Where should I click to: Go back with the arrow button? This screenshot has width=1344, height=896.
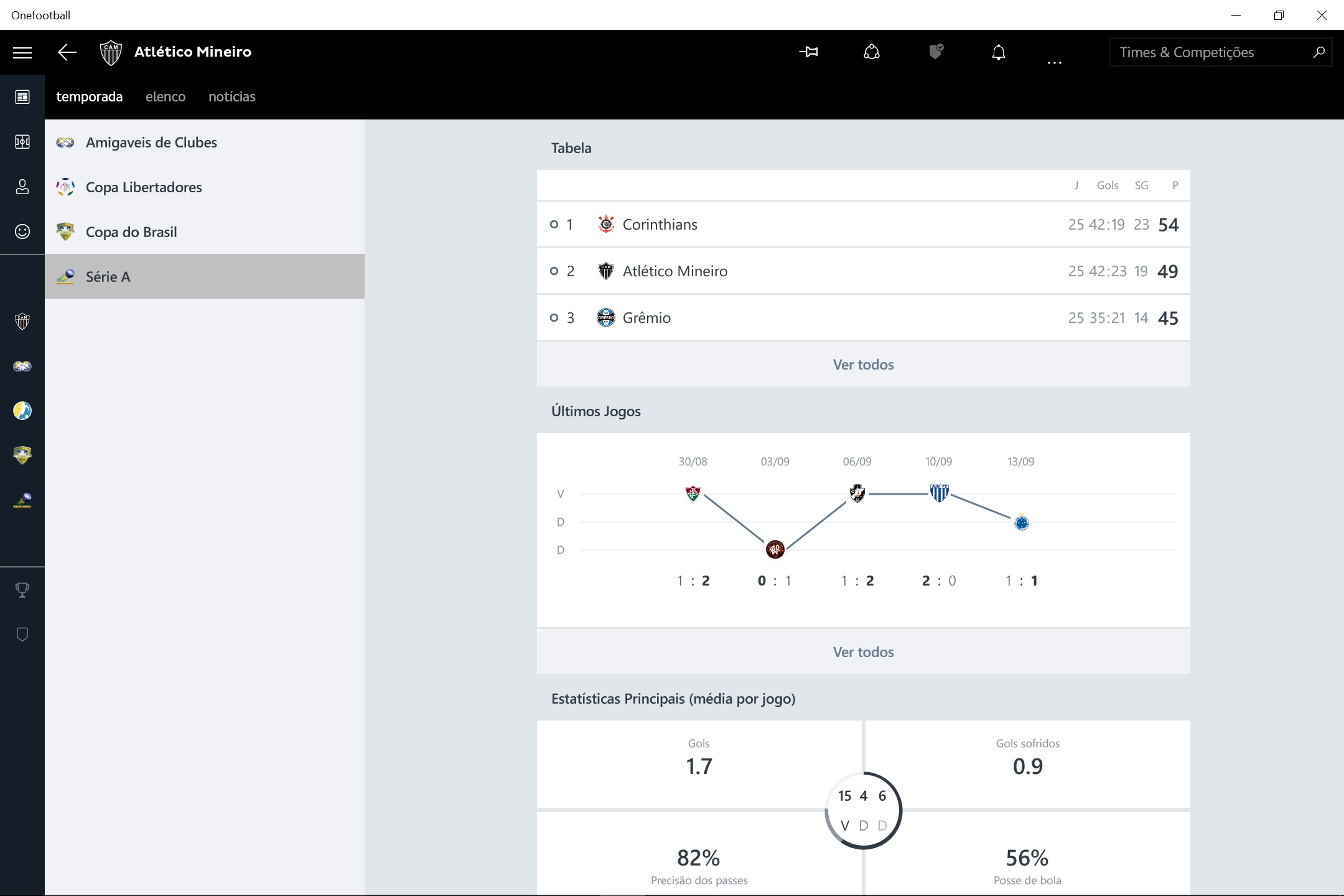click(67, 52)
